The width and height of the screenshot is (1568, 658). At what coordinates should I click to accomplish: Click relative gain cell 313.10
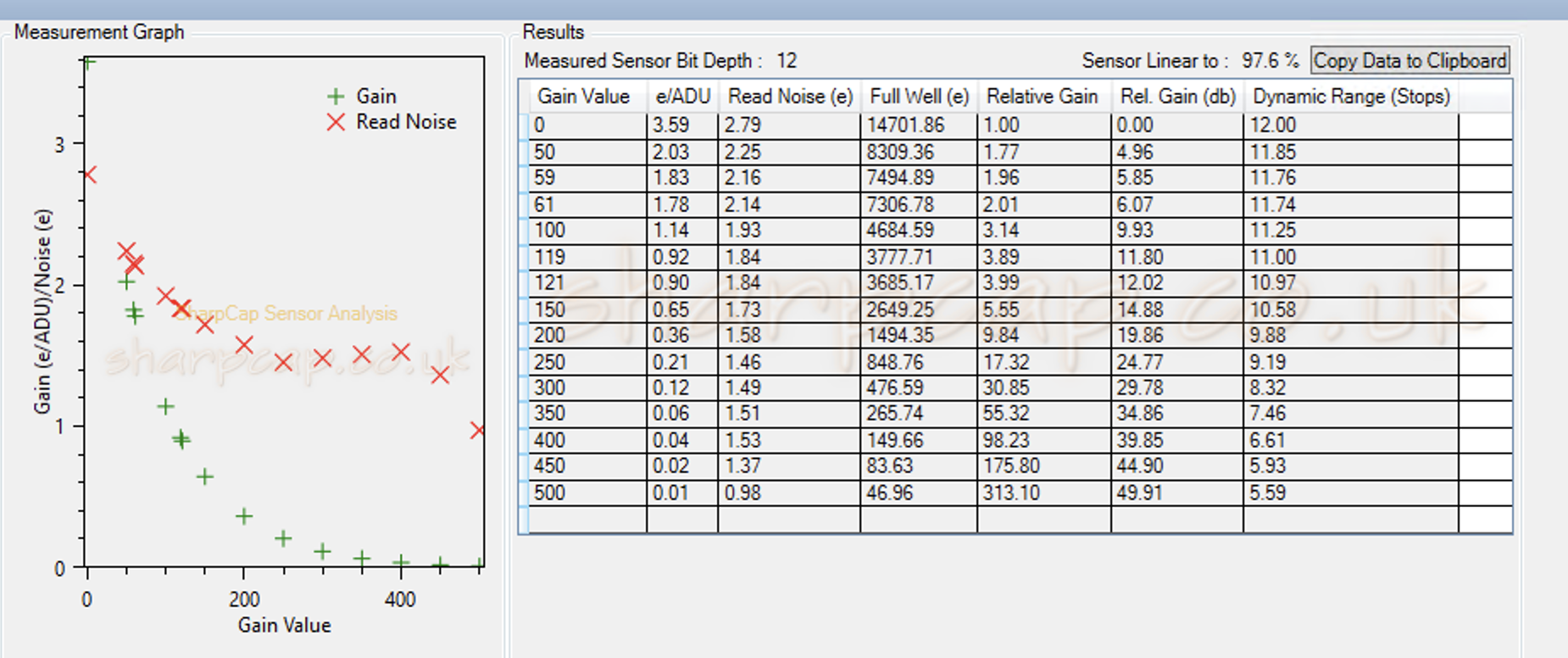coord(1044,493)
